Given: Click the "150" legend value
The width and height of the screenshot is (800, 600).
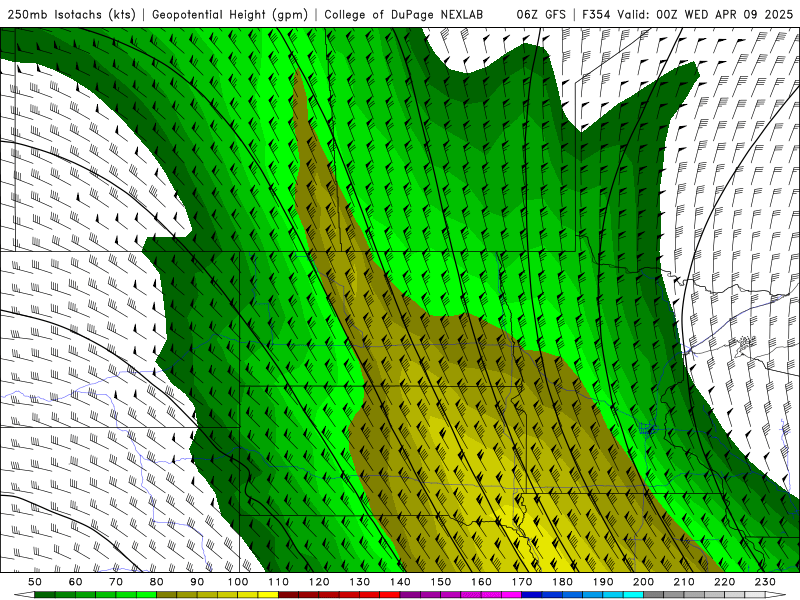Looking at the screenshot, I should [x=441, y=582].
